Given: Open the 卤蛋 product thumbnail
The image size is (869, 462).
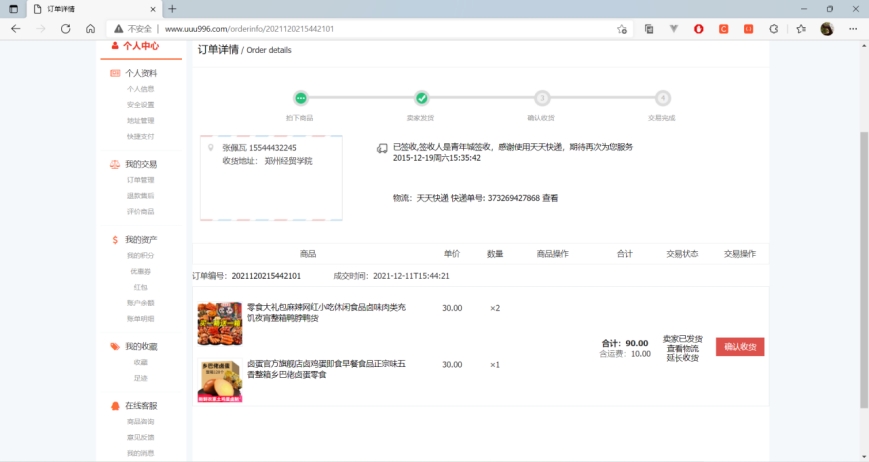Looking at the screenshot, I should tap(220, 381).
